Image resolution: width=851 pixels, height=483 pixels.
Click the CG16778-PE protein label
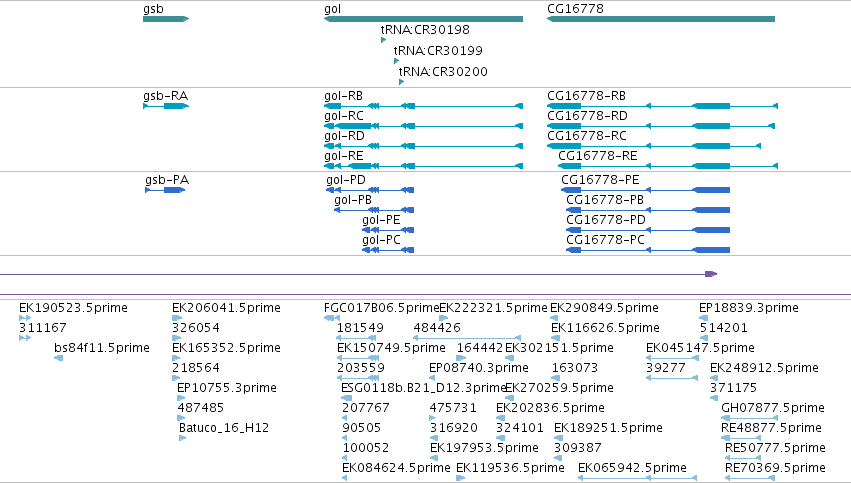600,180
